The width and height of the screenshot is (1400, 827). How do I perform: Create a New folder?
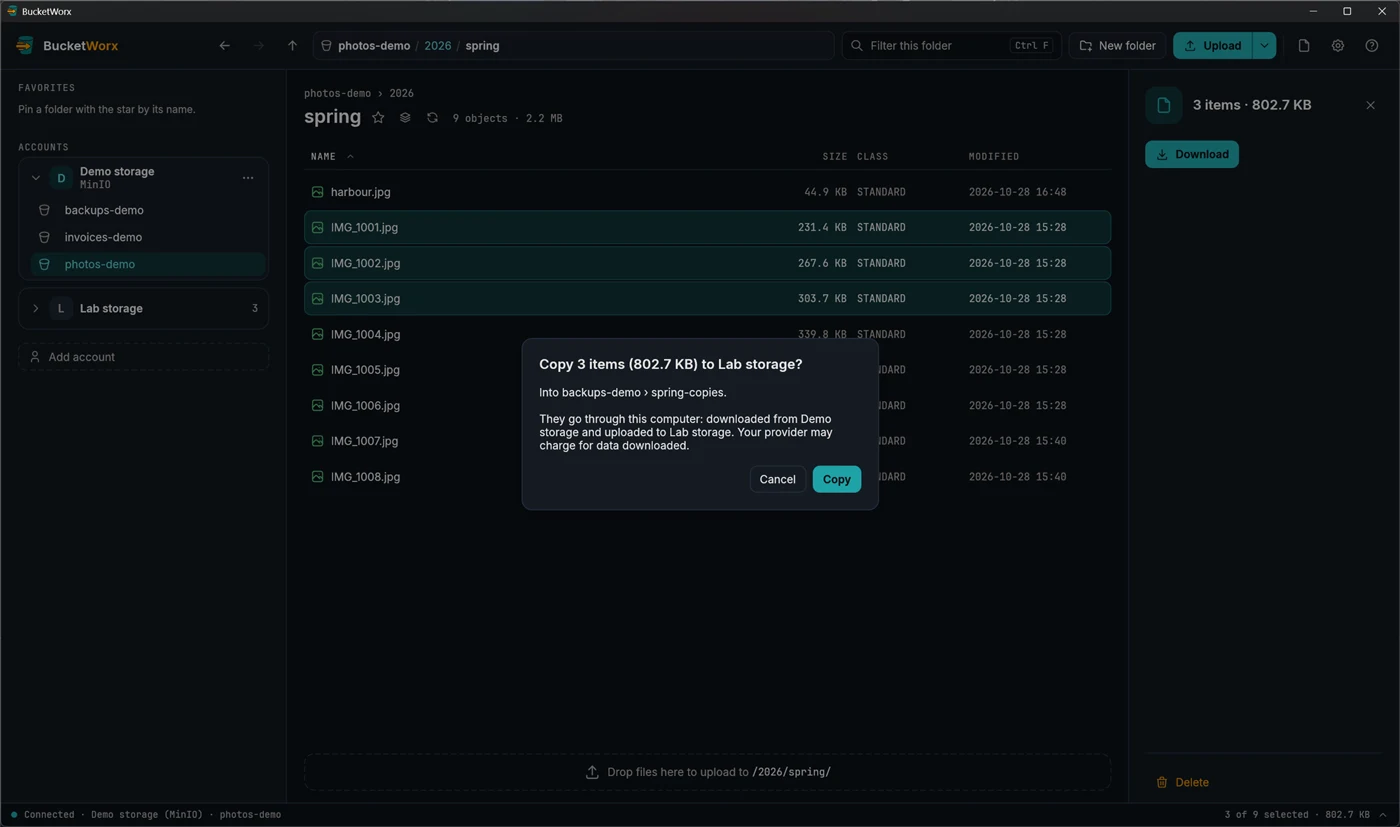pyautogui.click(x=1118, y=46)
